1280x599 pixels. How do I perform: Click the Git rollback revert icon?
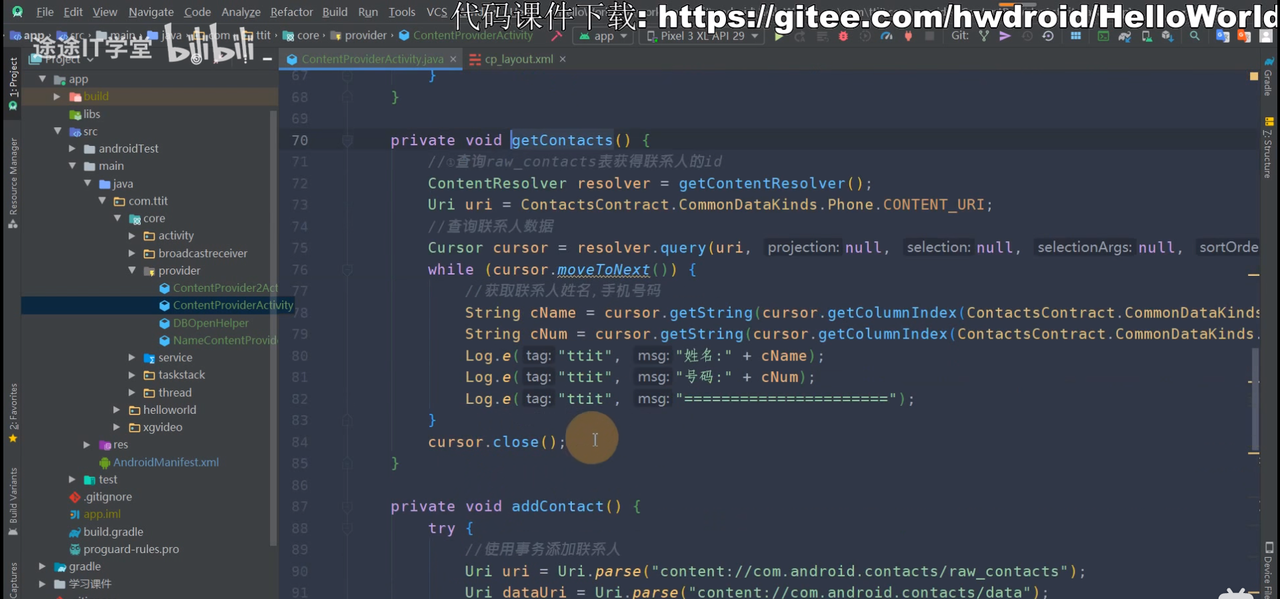click(1048, 36)
